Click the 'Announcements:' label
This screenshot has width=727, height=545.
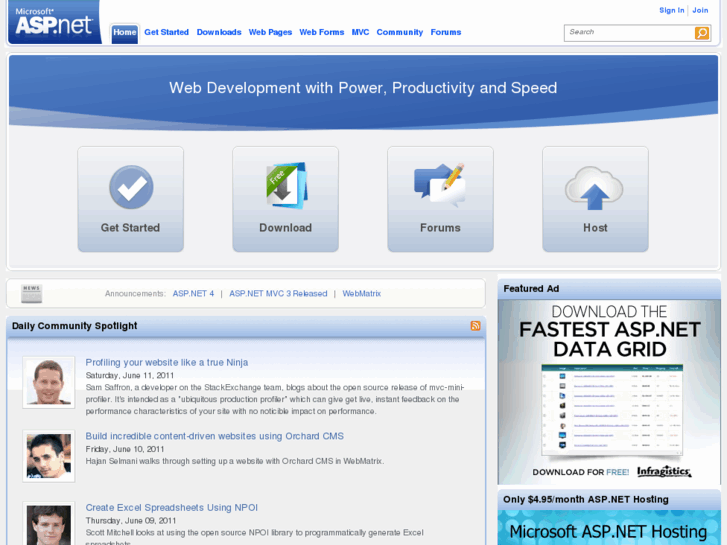[135, 294]
